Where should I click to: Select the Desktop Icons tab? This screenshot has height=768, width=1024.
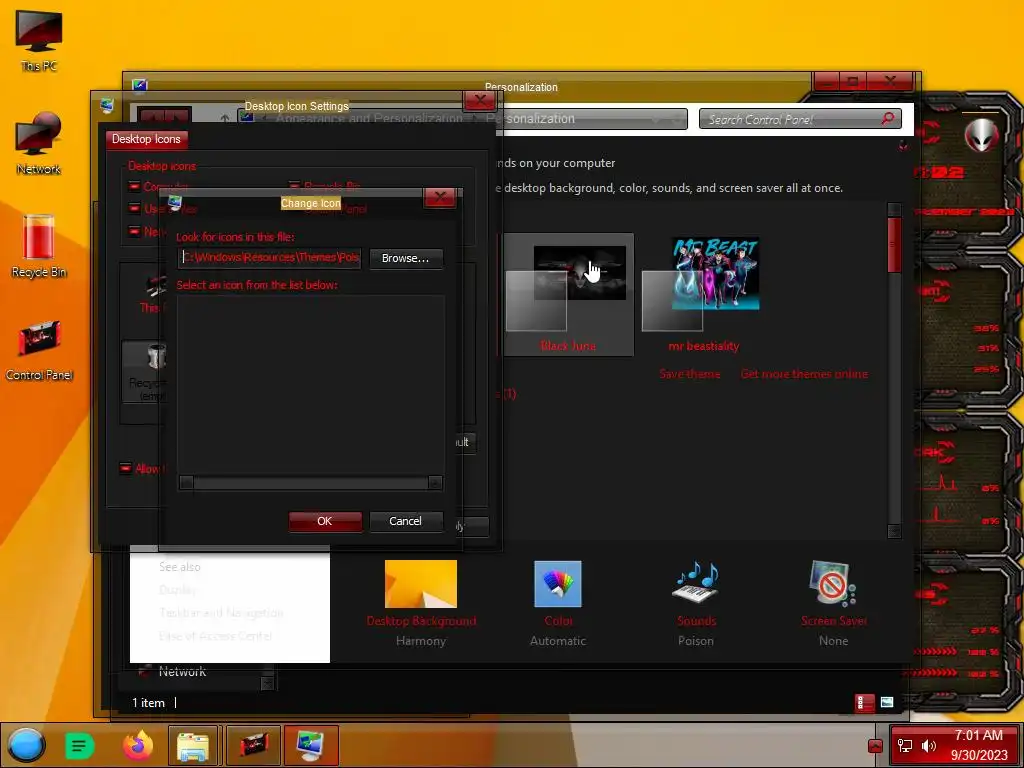[x=146, y=139]
